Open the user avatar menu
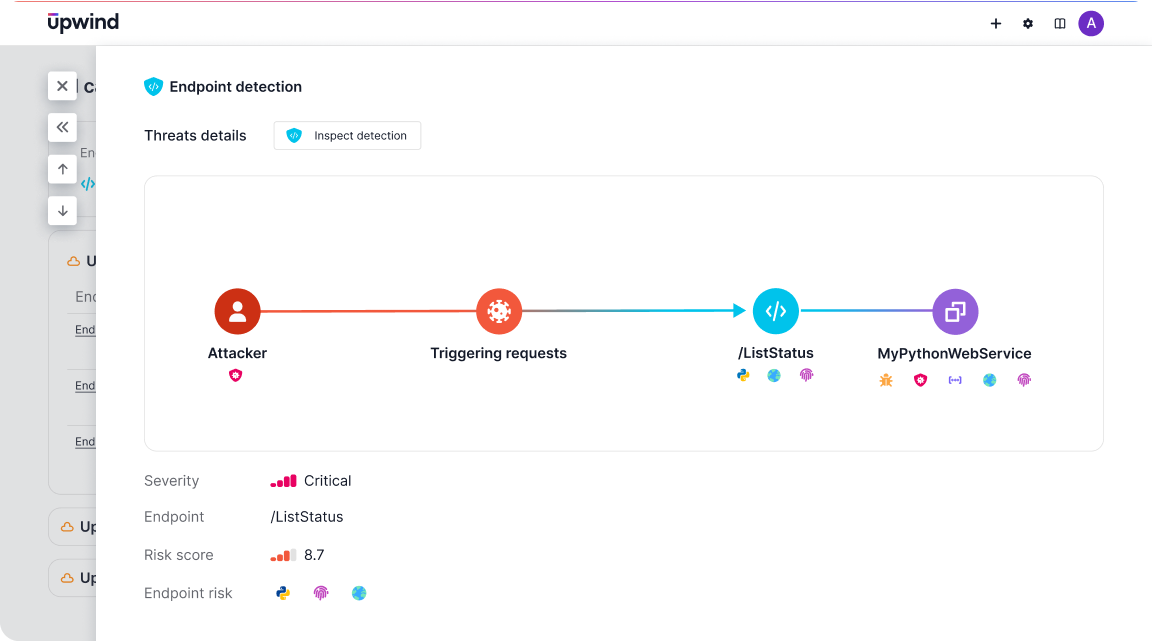This screenshot has width=1152, height=641. [1091, 24]
